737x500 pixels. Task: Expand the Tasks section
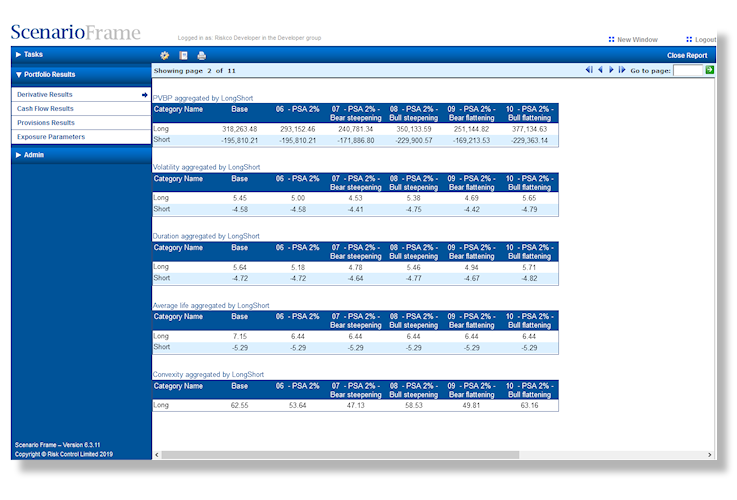point(81,55)
